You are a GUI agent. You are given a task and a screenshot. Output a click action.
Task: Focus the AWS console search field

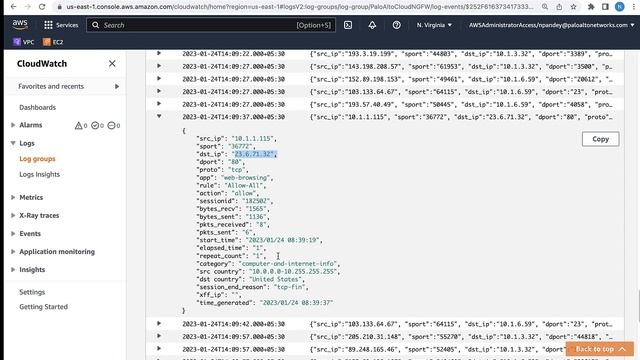[x=211, y=25]
